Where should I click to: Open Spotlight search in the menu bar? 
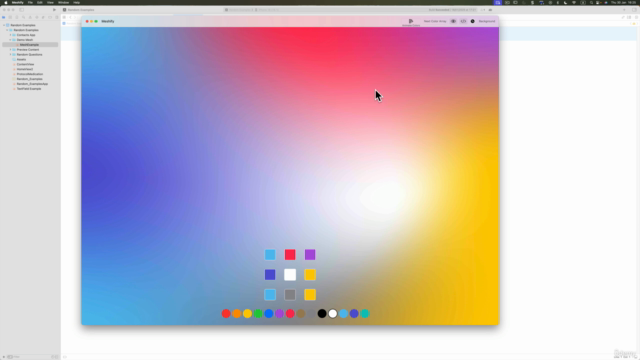(591, 2)
